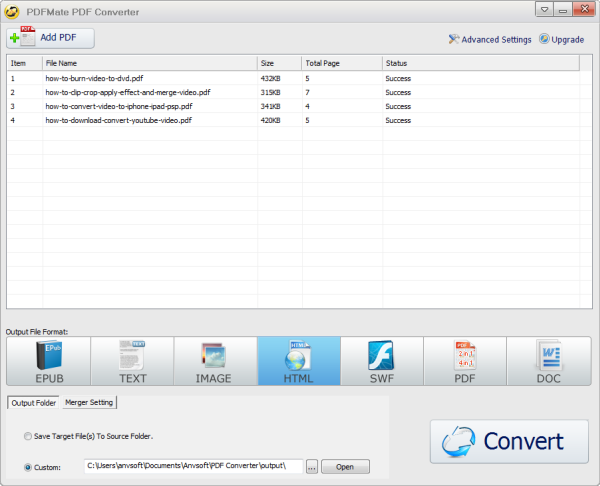Click the 315KB size cell
Viewport: 600px width, 486px height.
[271, 92]
